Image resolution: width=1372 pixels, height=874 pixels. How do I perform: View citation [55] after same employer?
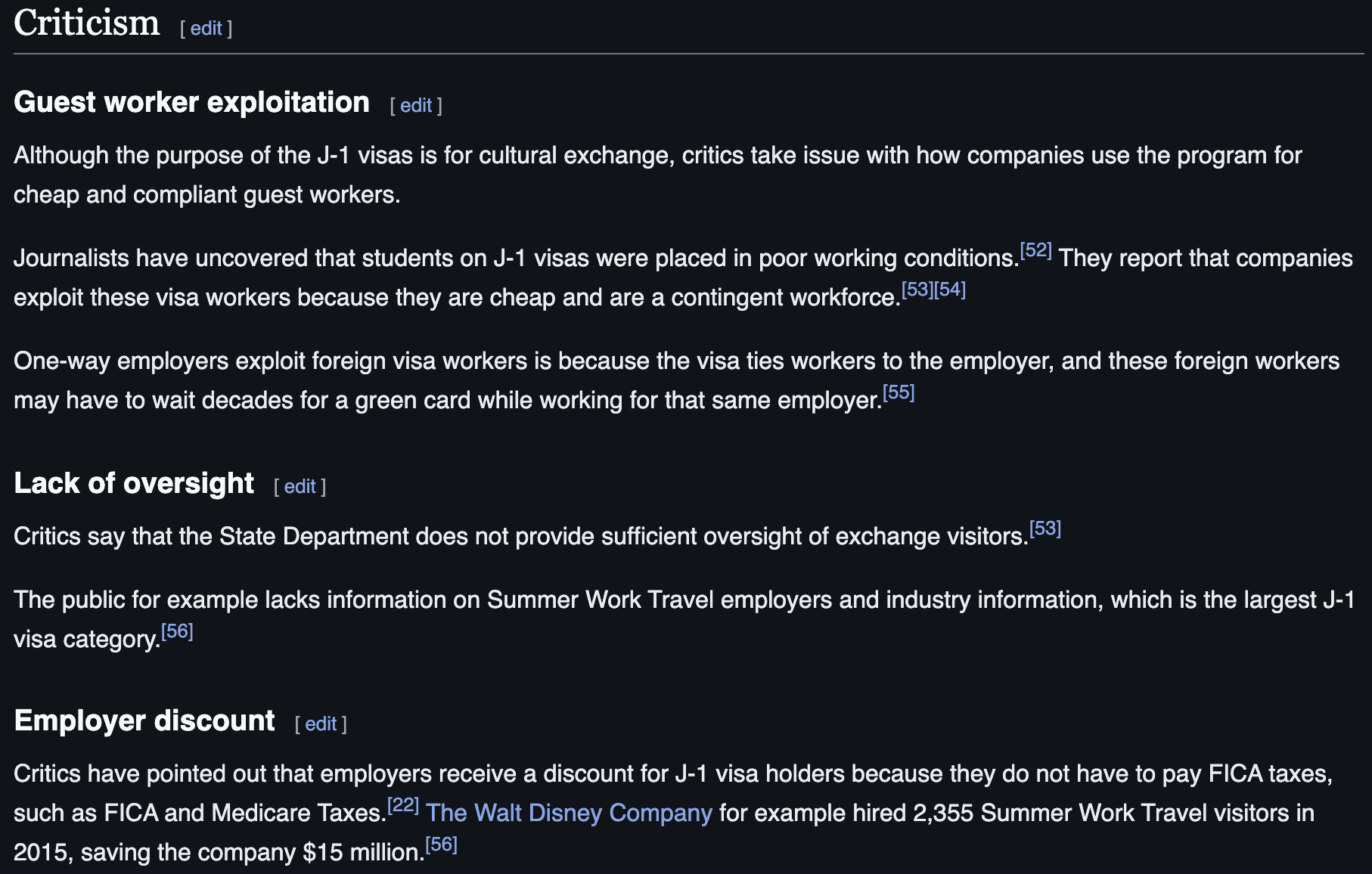click(x=899, y=392)
